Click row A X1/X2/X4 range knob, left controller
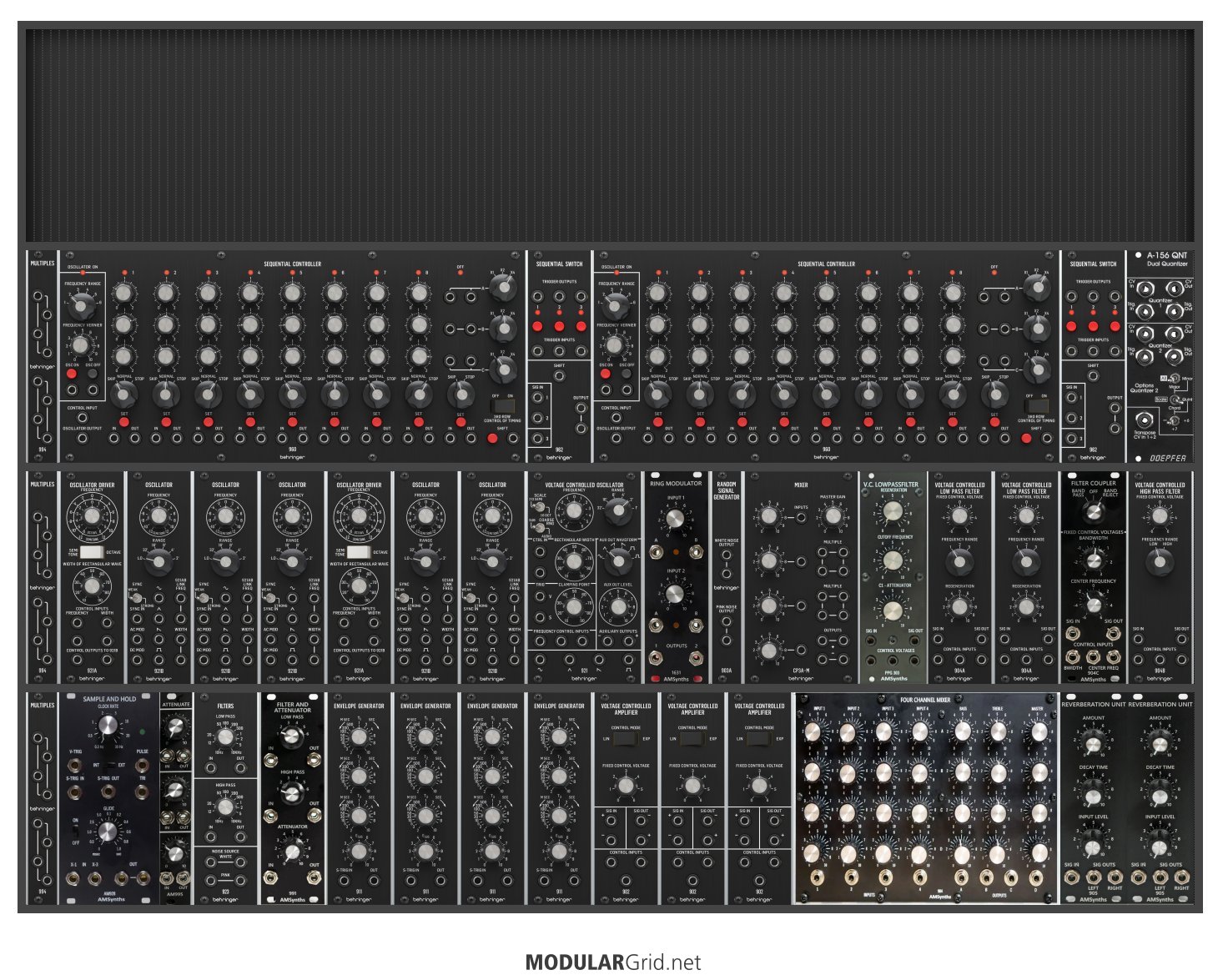Viewport: 1228px width, 980px height. (x=502, y=289)
